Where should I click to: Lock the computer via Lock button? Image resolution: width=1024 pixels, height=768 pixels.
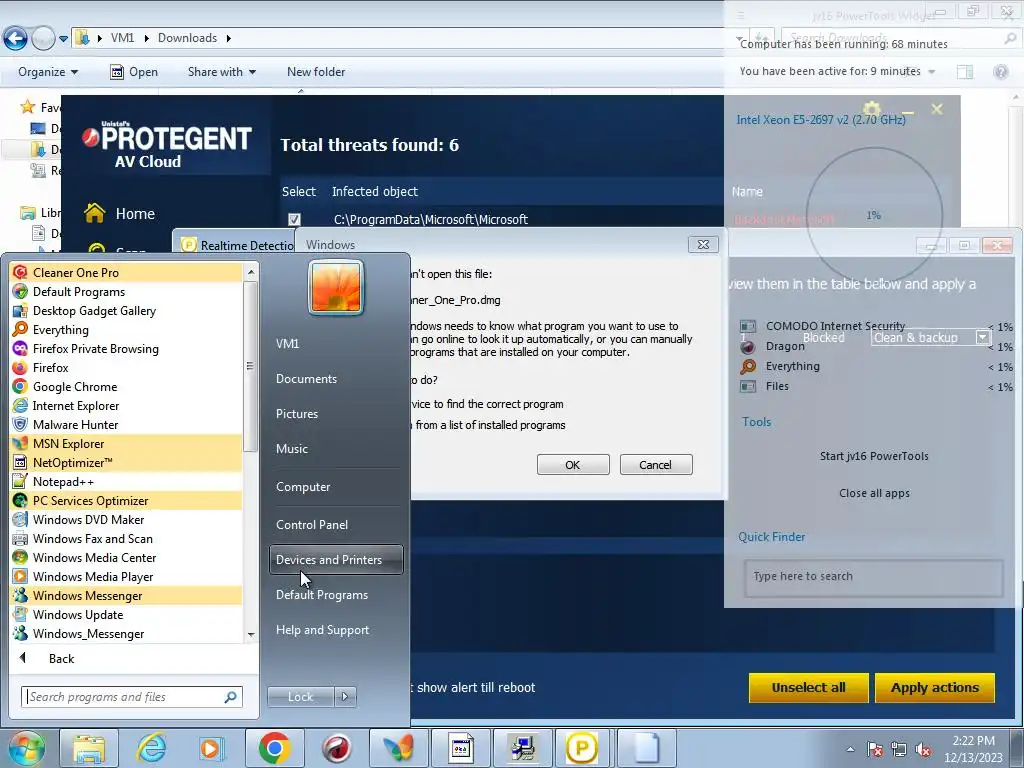pyautogui.click(x=300, y=697)
